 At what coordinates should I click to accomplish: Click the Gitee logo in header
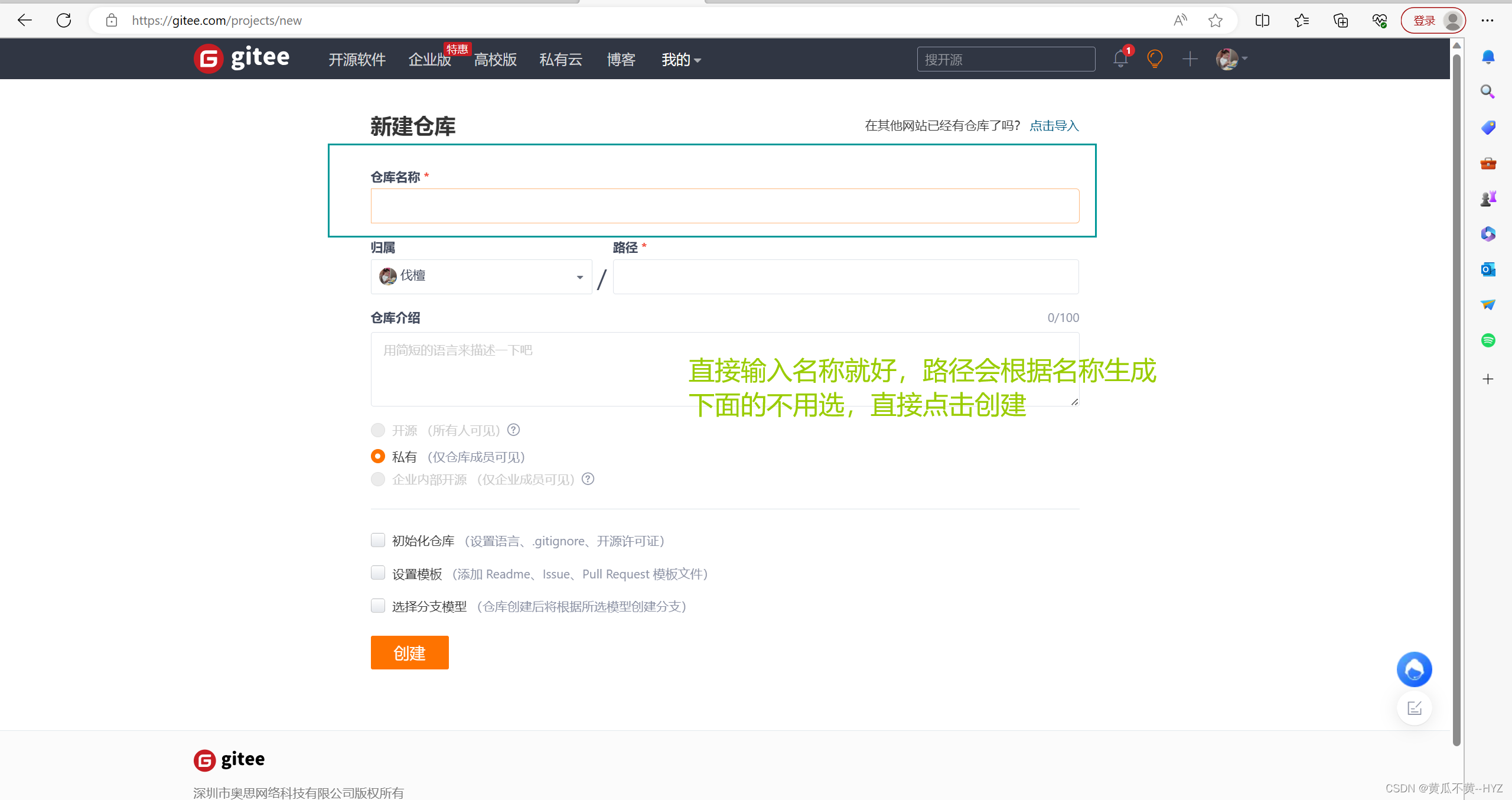[x=242, y=58]
